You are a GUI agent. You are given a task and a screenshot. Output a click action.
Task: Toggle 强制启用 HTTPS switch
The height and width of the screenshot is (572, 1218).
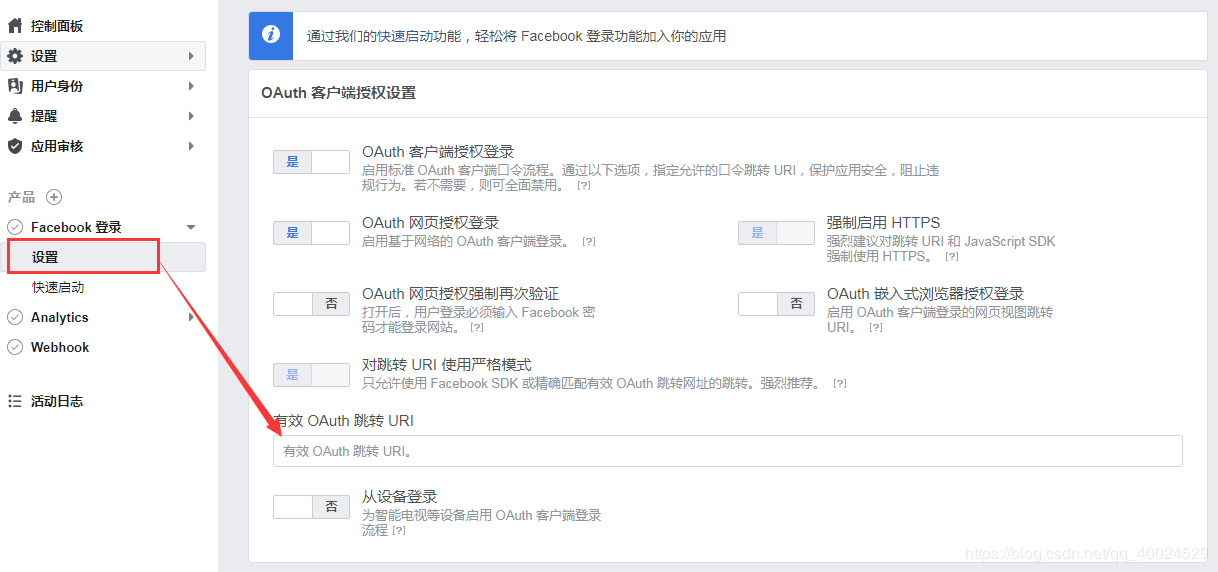pos(776,233)
